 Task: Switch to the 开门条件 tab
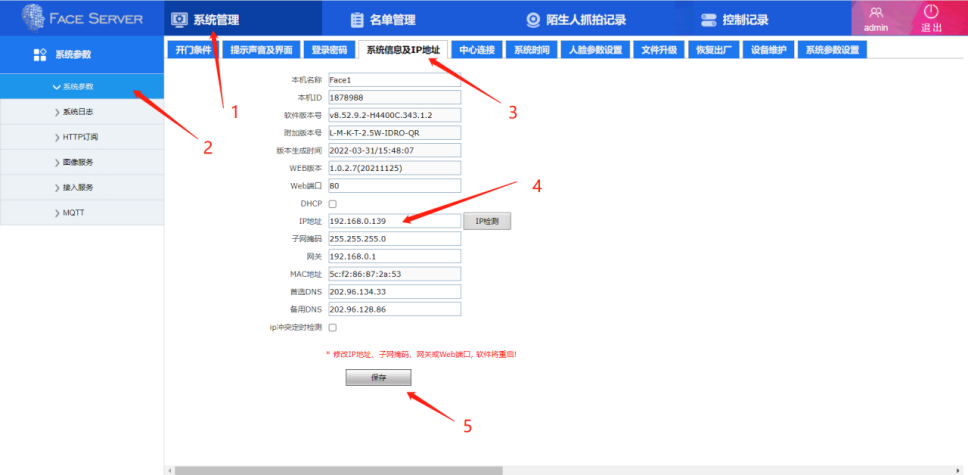193,50
